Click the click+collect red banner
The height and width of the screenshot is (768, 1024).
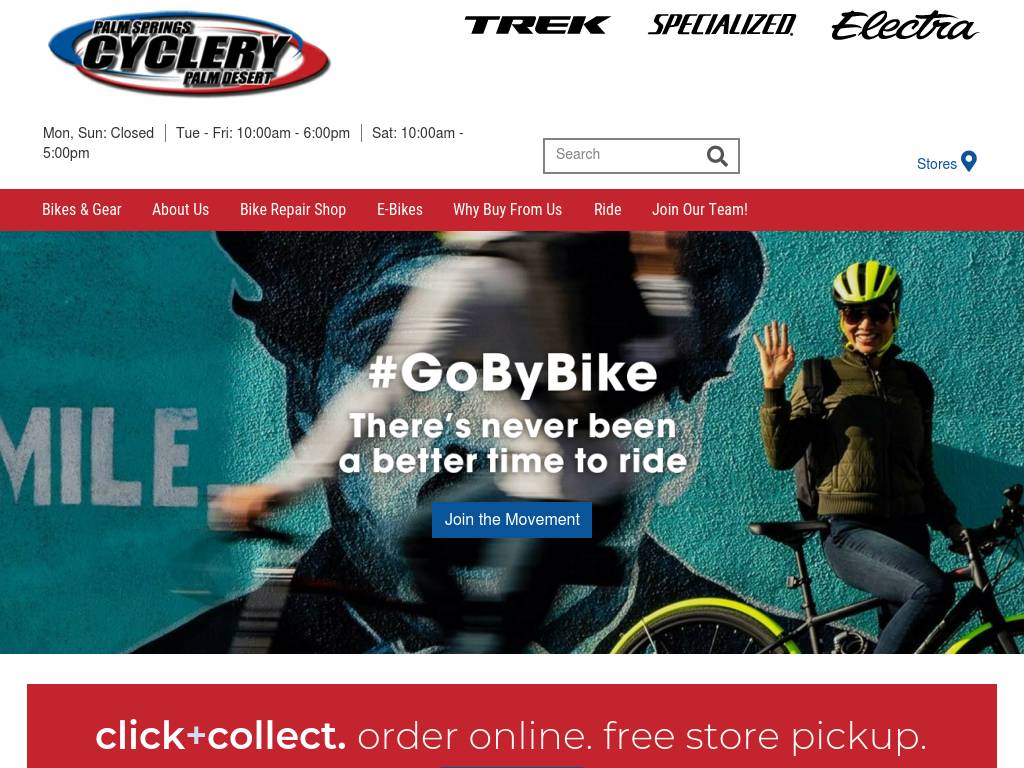(512, 726)
